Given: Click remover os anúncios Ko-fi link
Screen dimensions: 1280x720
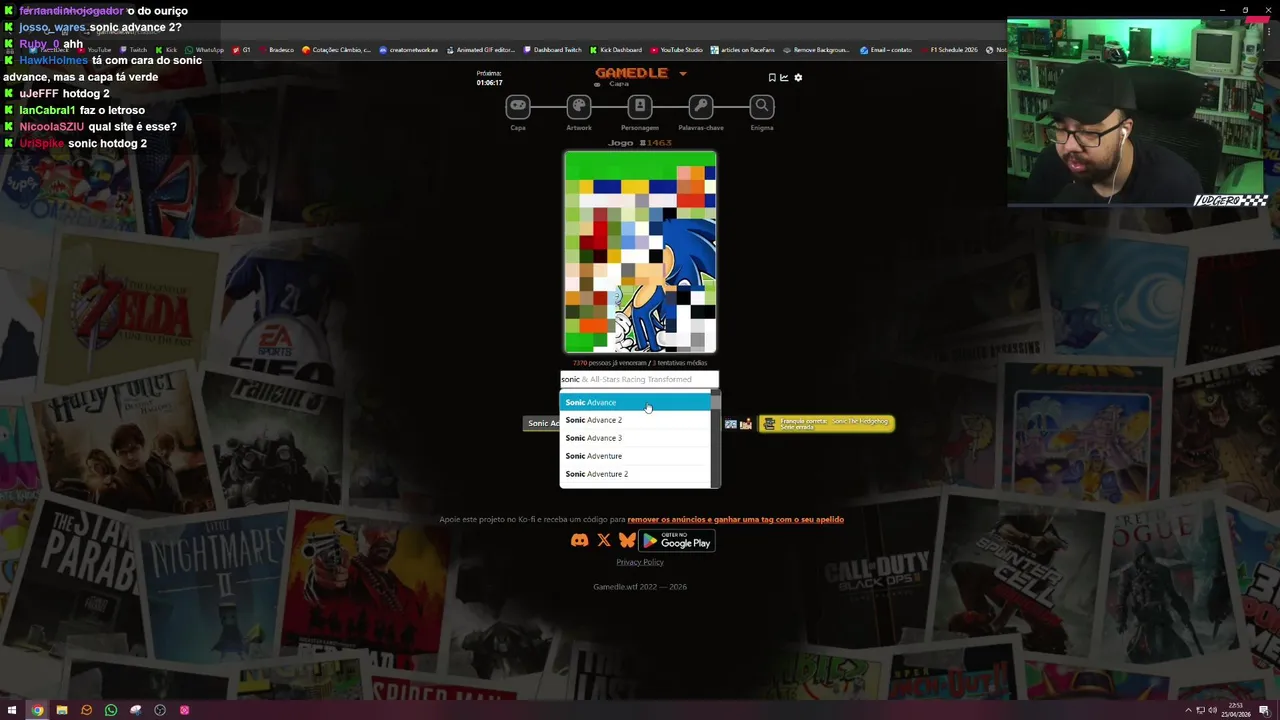Looking at the screenshot, I should (735, 519).
